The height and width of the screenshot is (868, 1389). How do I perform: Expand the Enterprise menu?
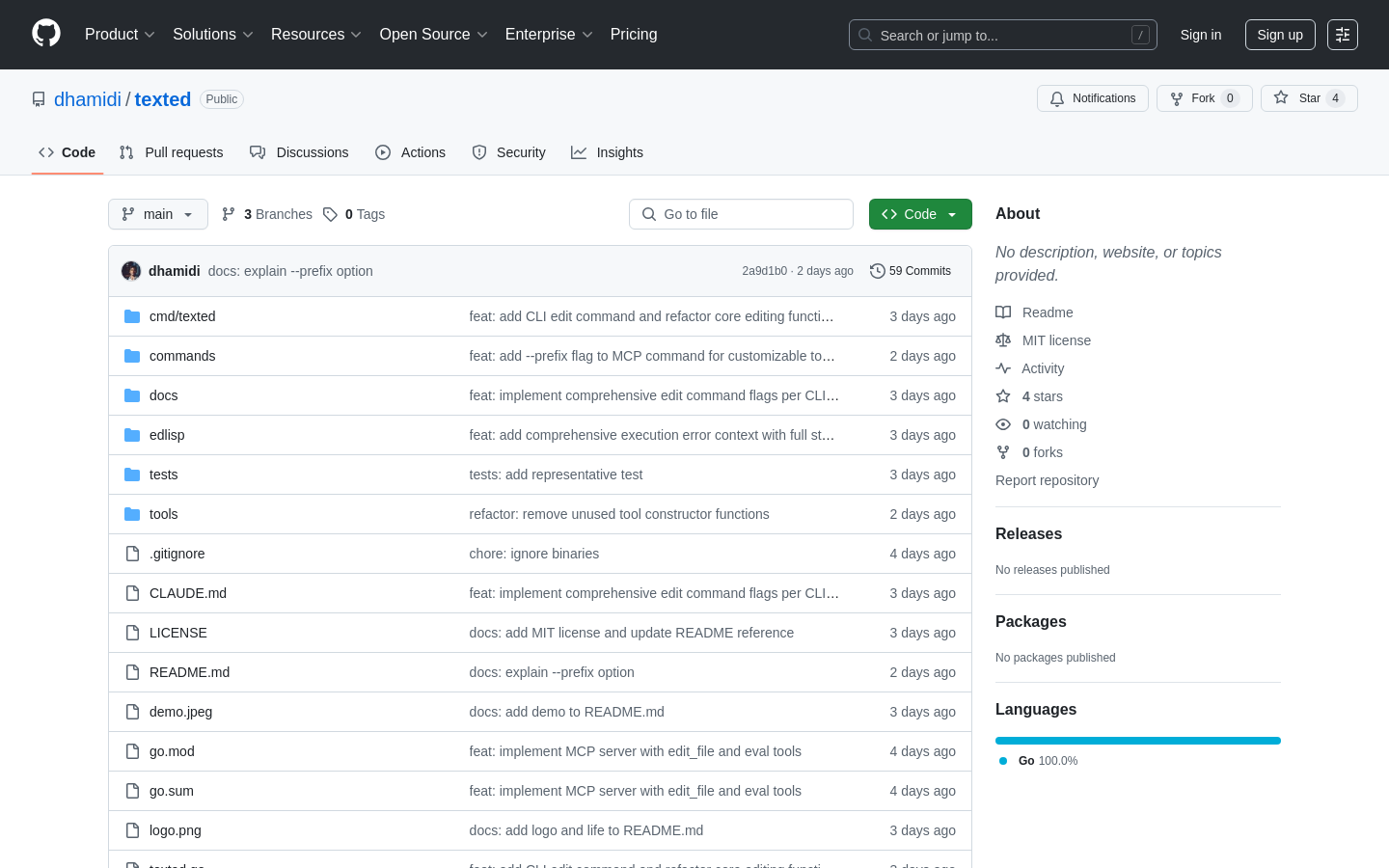[549, 35]
